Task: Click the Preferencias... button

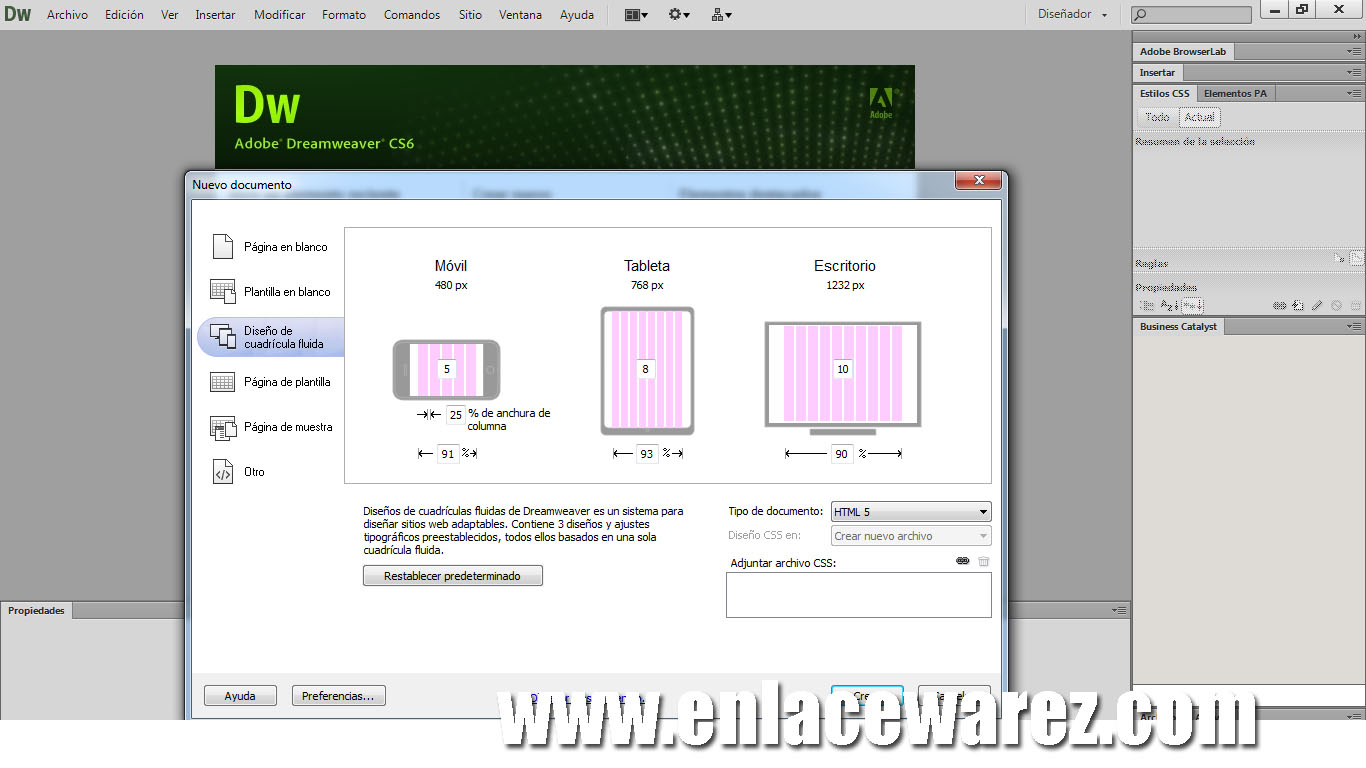Action: click(338, 696)
